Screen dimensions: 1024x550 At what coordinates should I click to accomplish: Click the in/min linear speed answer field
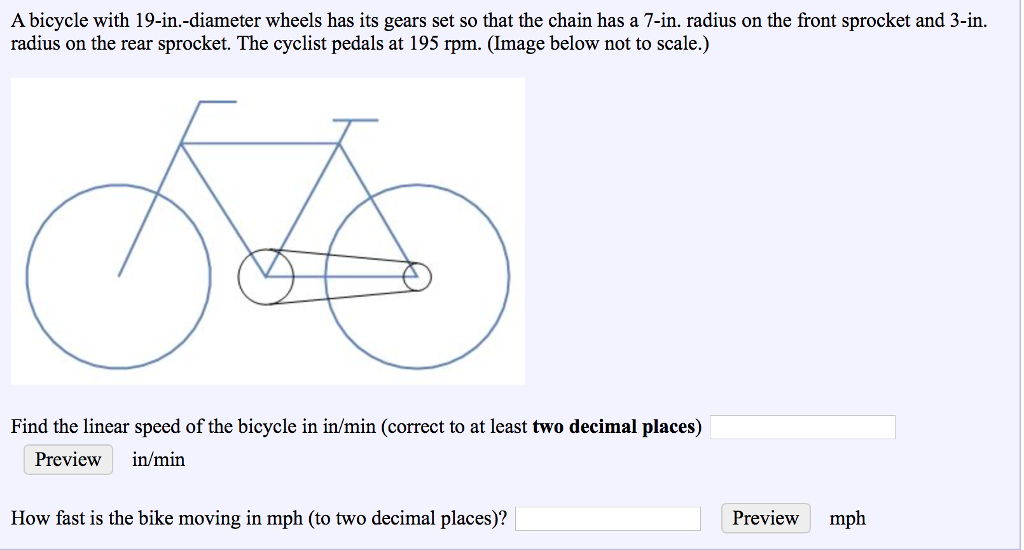pos(803,428)
